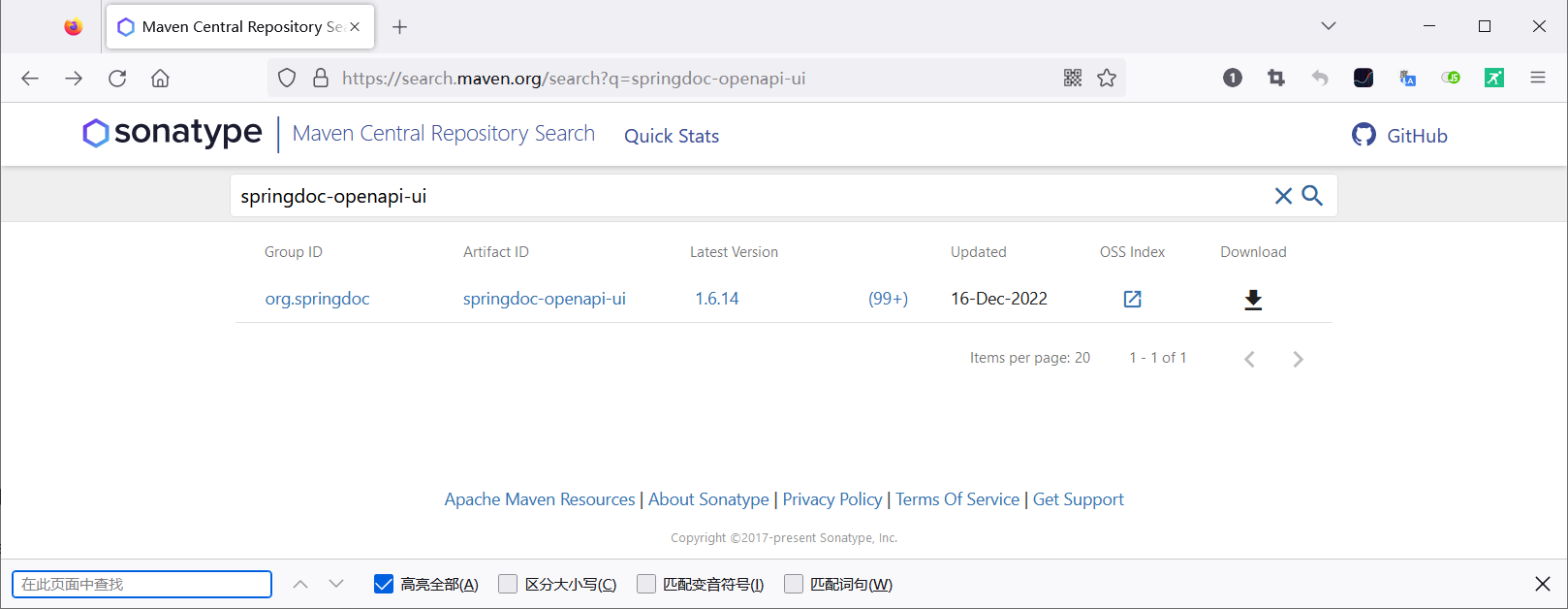Click the Firefox icon in the tab strip

pyautogui.click(x=74, y=27)
